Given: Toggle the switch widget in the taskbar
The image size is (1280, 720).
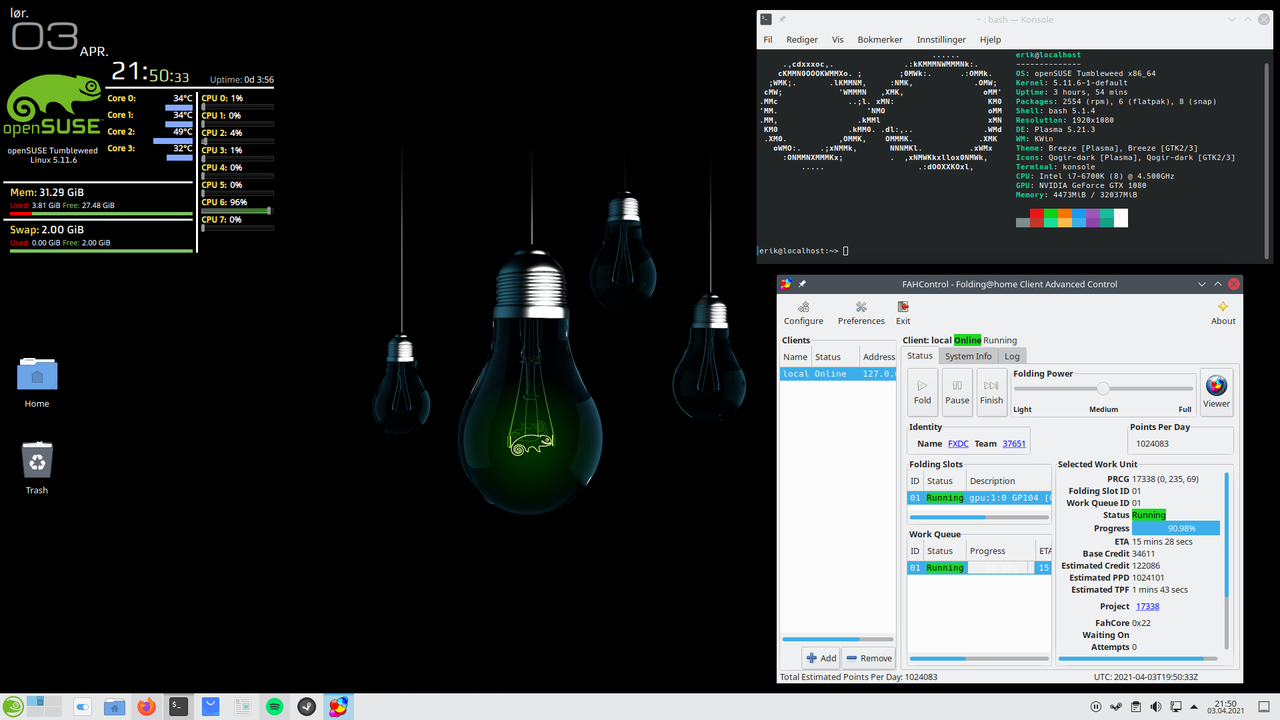Looking at the screenshot, I should pos(82,706).
